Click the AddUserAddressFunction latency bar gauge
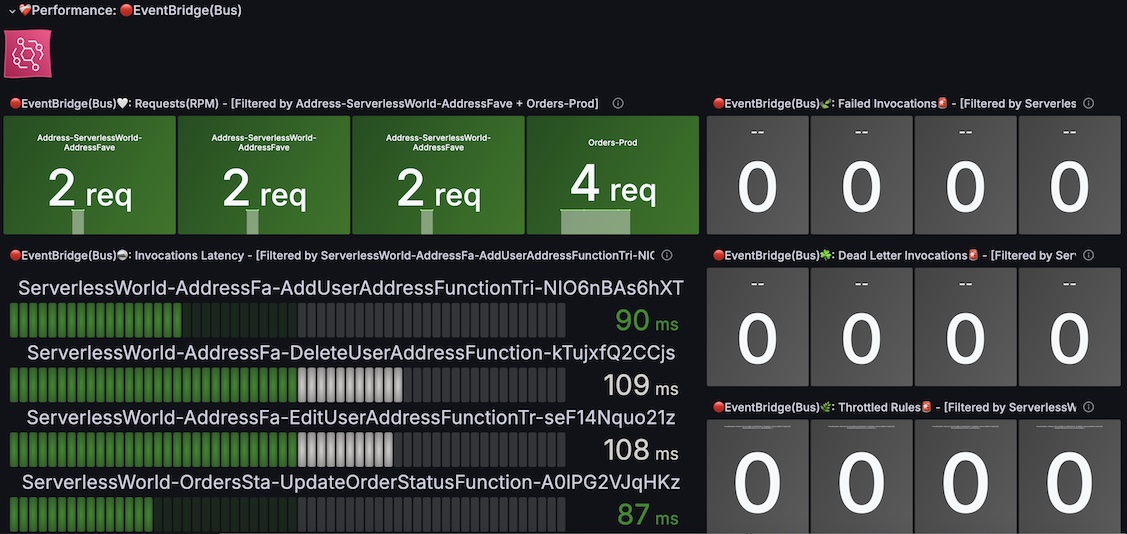Image resolution: width=1127 pixels, height=534 pixels. 288,320
